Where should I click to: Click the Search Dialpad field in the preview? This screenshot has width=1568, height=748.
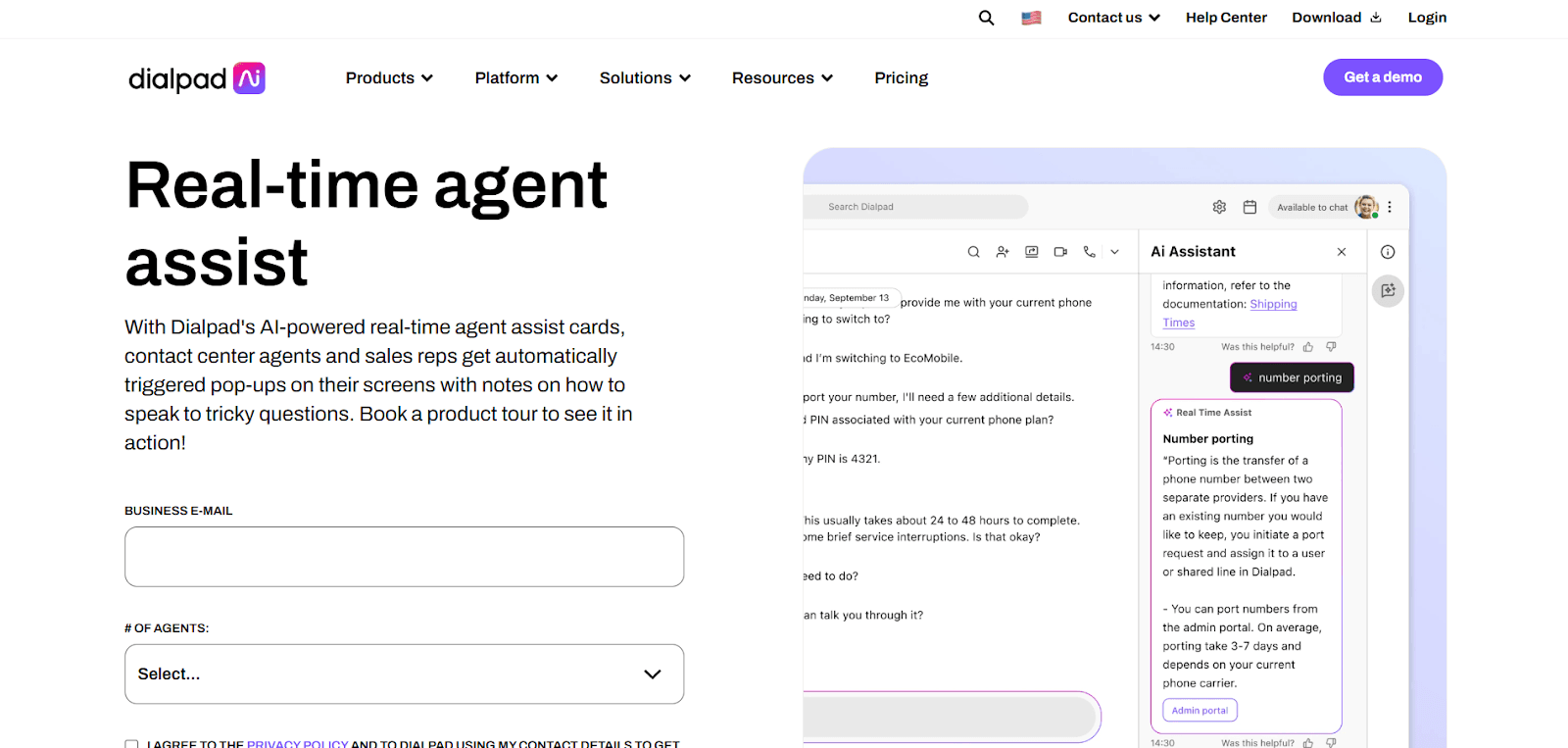click(x=915, y=207)
